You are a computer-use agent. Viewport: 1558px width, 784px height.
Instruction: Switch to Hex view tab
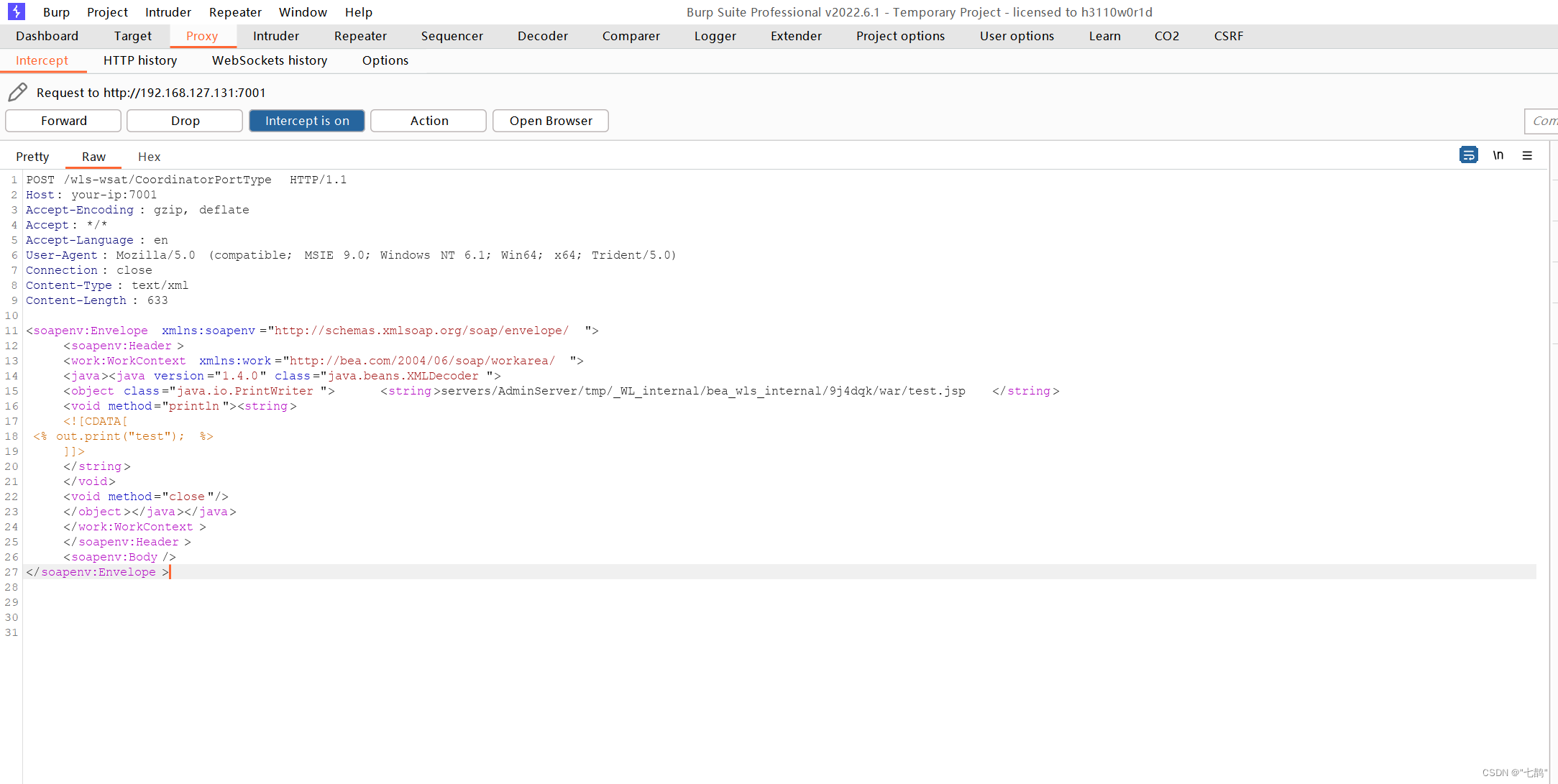pyautogui.click(x=149, y=157)
